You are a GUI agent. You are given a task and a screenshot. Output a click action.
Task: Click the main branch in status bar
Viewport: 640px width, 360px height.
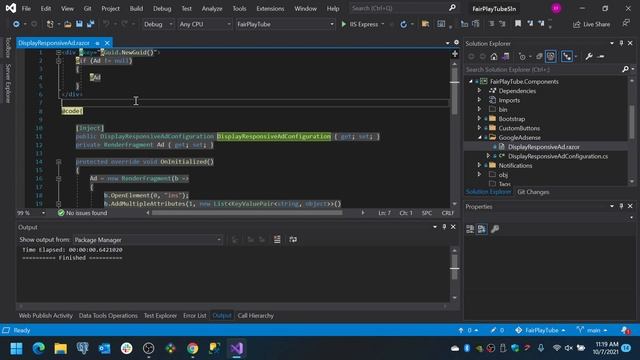coord(592,330)
